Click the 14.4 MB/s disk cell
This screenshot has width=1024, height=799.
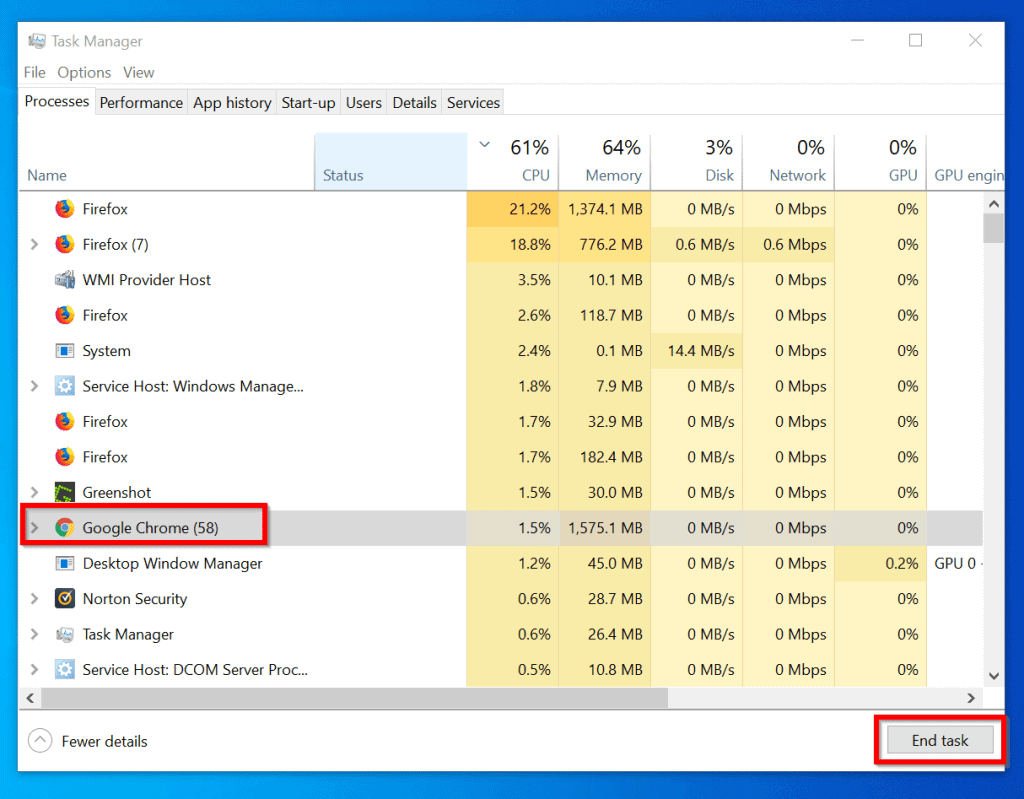[x=697, y=351]
